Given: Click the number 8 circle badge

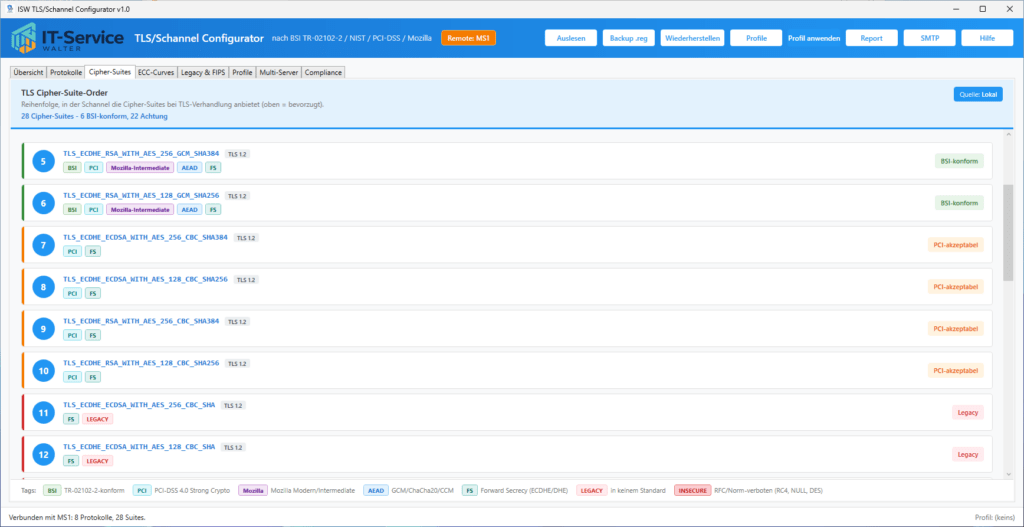Looking at the screenshot, I should pos(43,287).
